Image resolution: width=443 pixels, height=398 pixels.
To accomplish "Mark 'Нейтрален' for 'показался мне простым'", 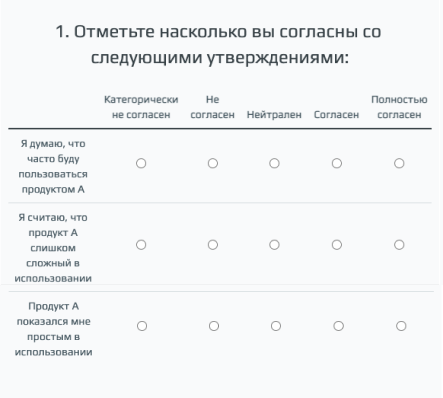I will tap(276, 326).
